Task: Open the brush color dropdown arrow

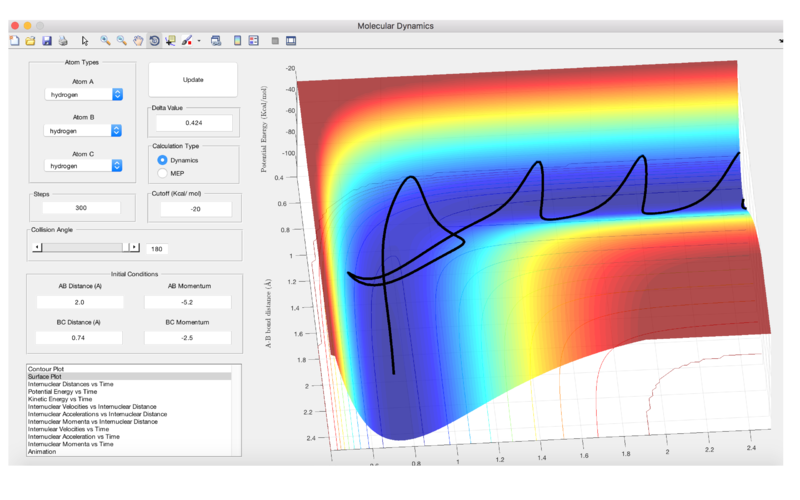Action: [199, 41]
